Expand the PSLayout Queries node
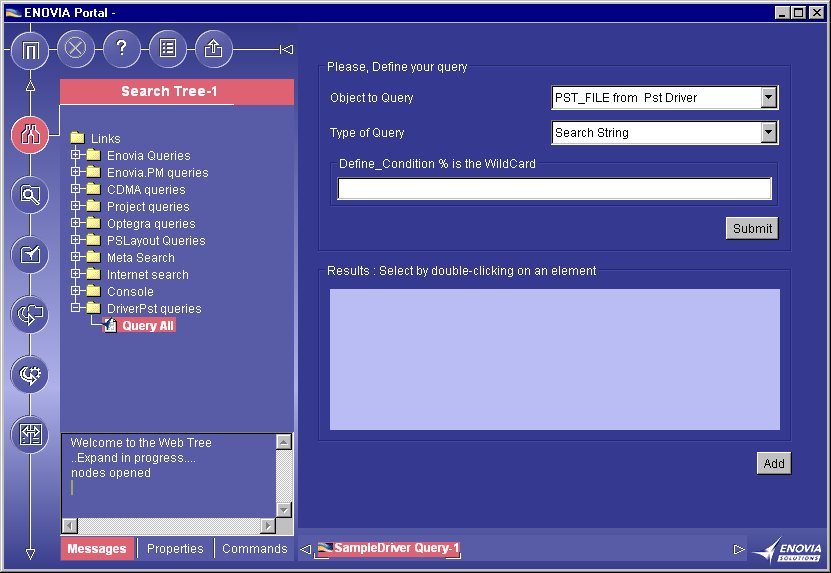 (x=75, y=240)
